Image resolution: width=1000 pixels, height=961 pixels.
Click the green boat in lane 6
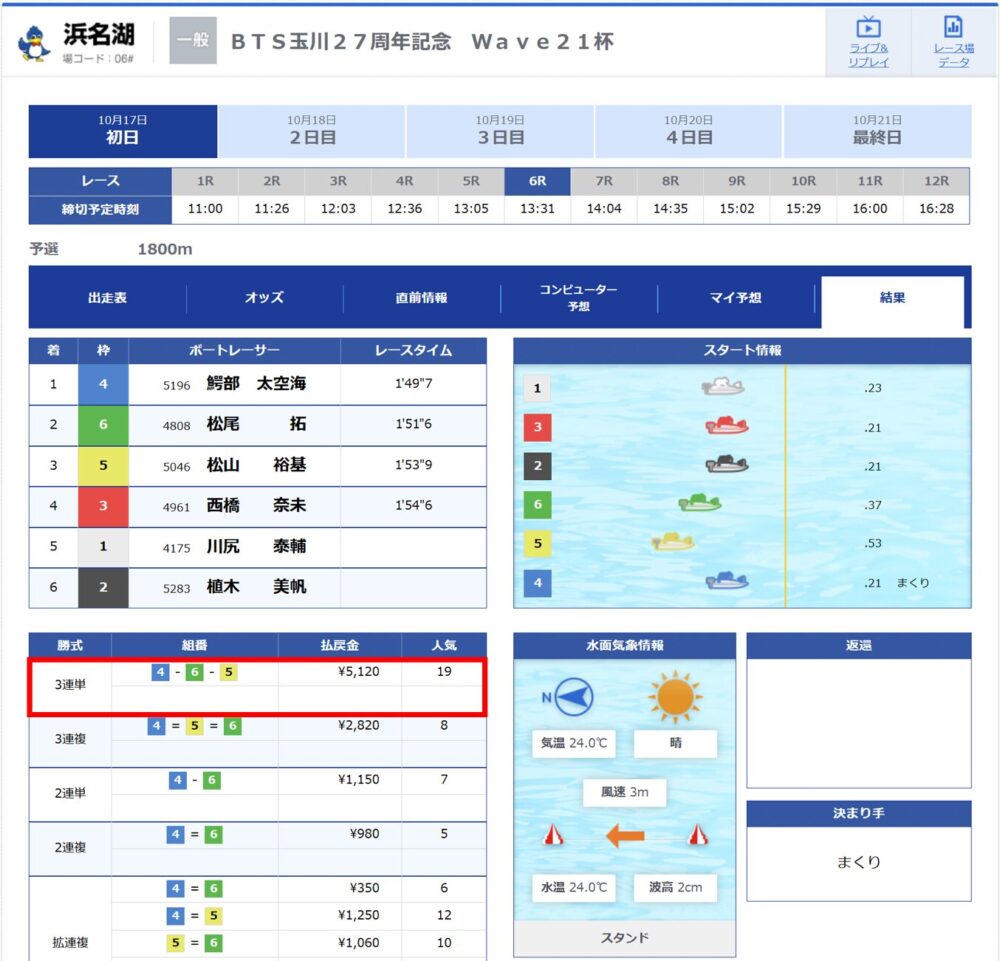(x=700, y=503)
